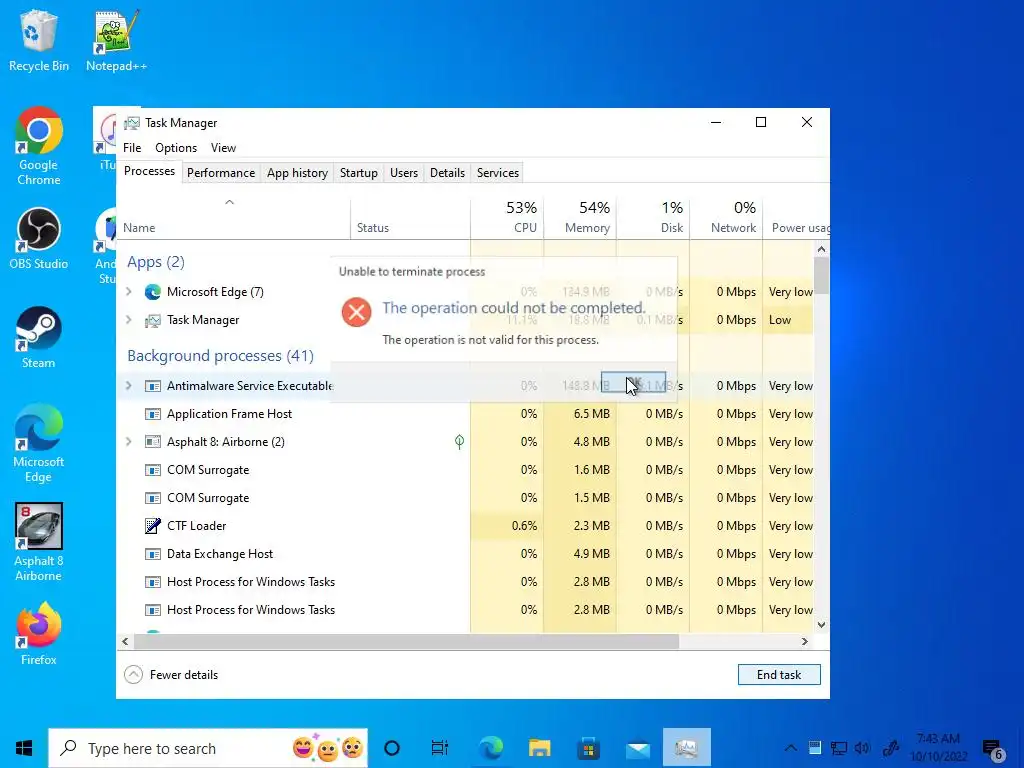The width and height of the screenshot is (1024, 768).
Task: Click the Background processes (41) heading
Action: [x=220, y=356]
